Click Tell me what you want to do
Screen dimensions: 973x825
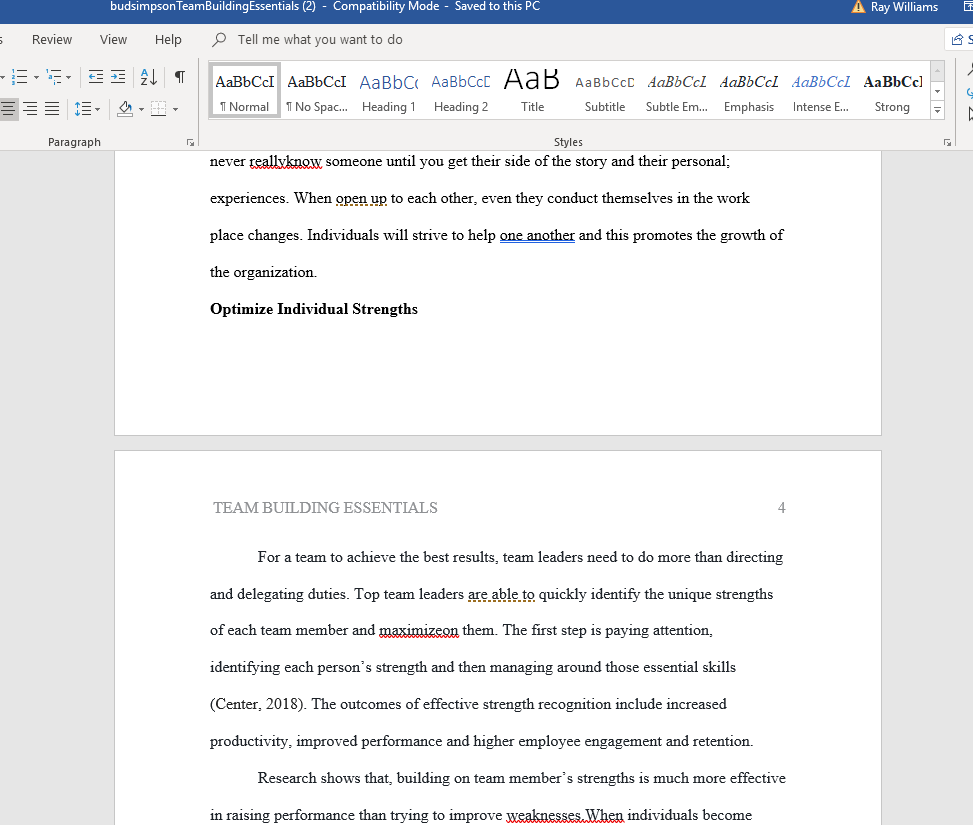pos(320,40)
